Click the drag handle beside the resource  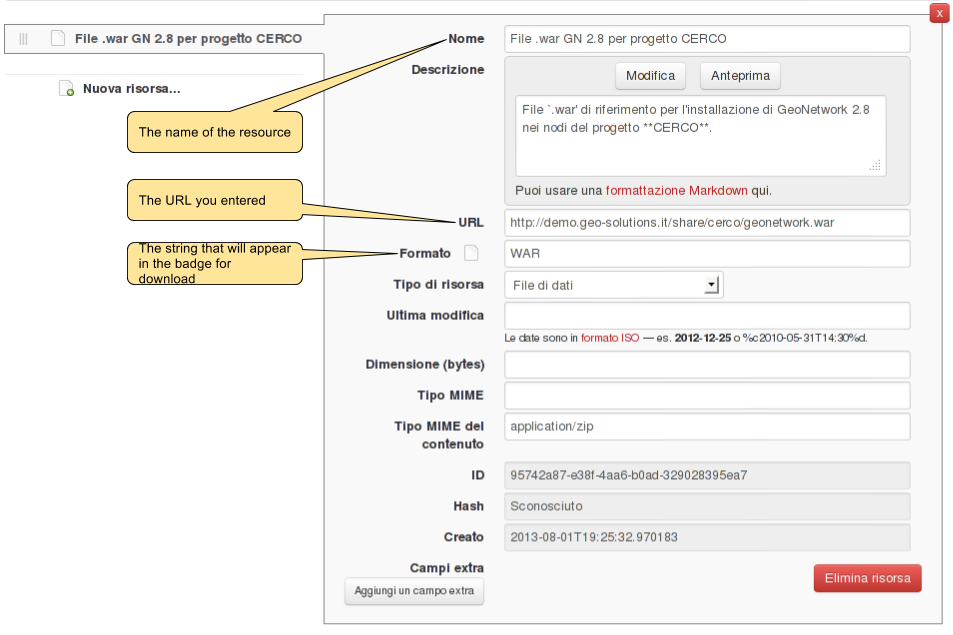click(x=24, y=39)
